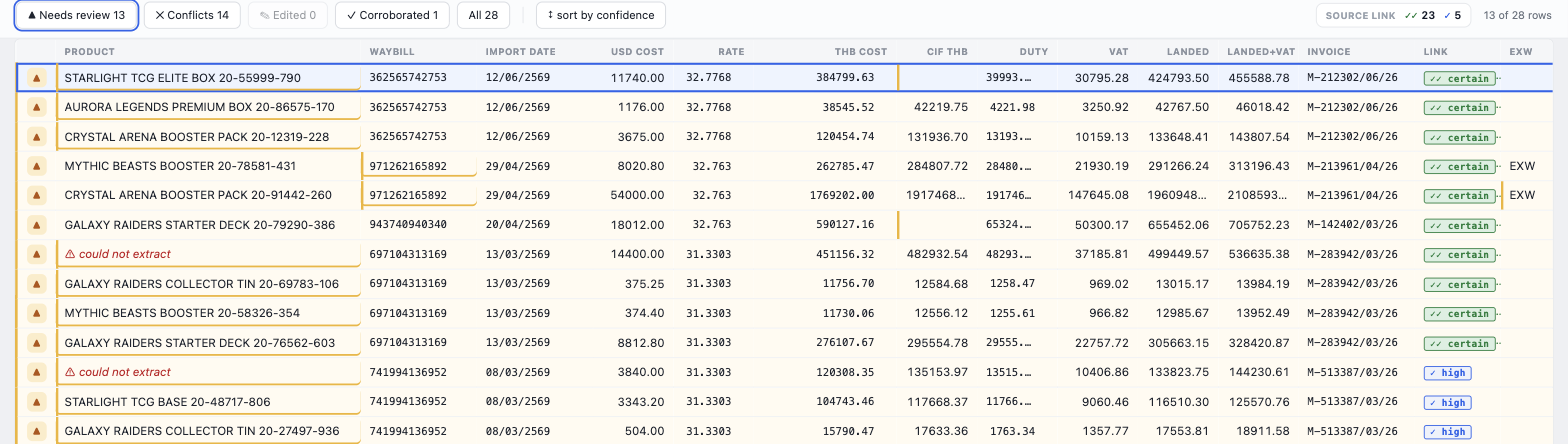Viewport: 1568px width, 444px height.
Task: Select waybill 971262165892 in MYTHIC BEASTS BOOSTER row
Action: [x=419, y=166]
